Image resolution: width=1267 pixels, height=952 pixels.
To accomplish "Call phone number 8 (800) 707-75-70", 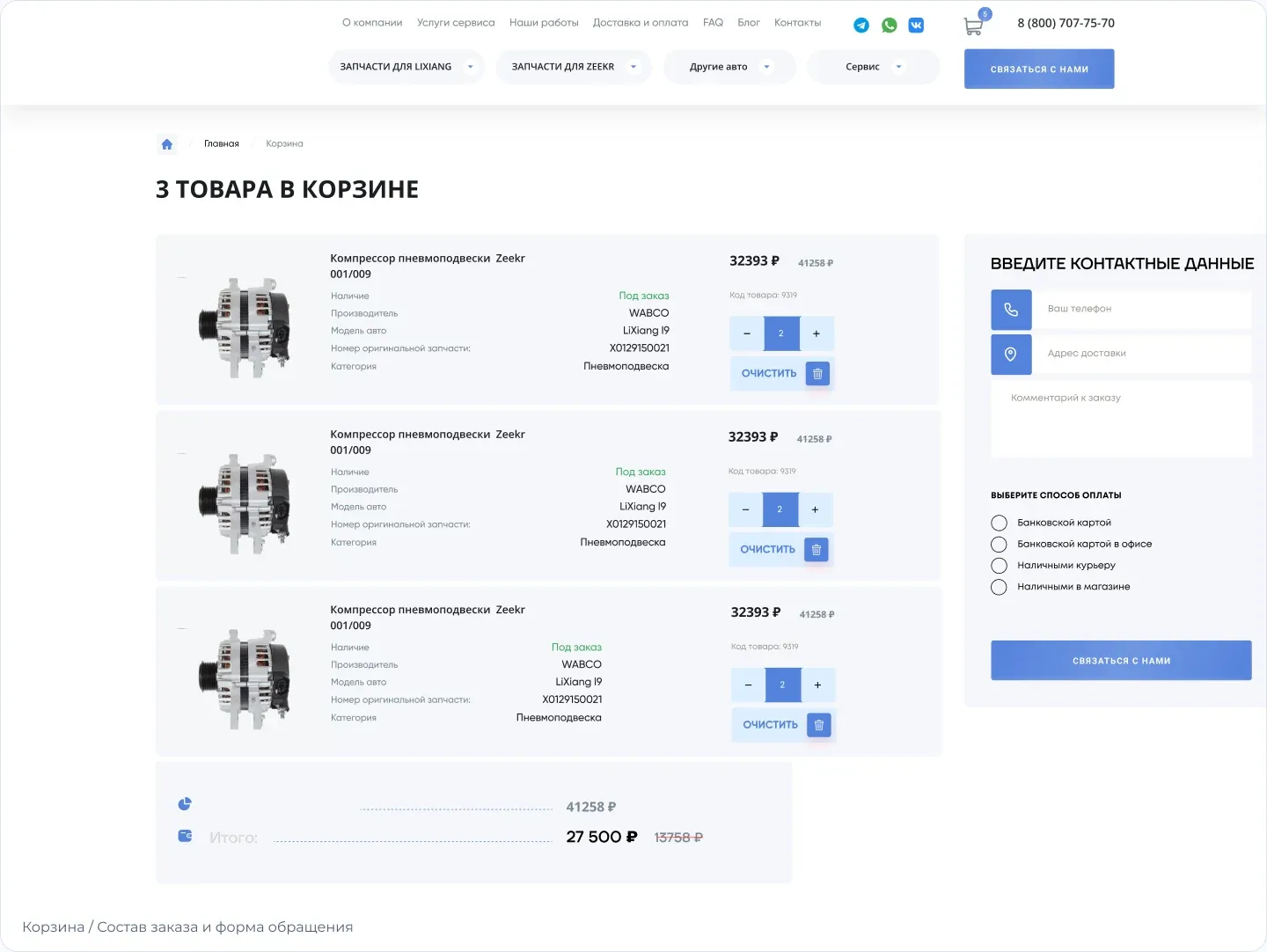I will click(1066, 24).
